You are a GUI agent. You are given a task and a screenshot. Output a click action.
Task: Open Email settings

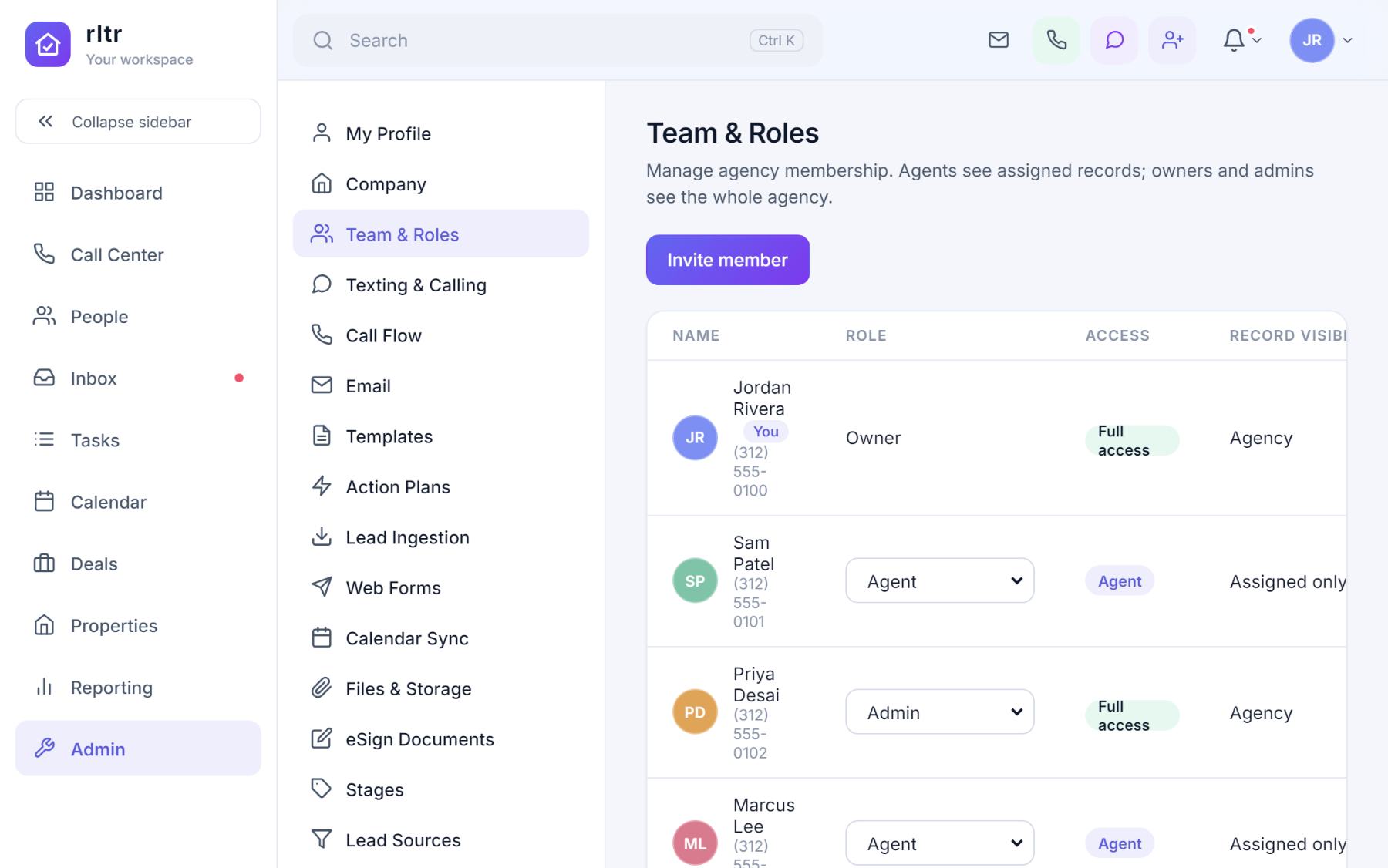[441, 385]
